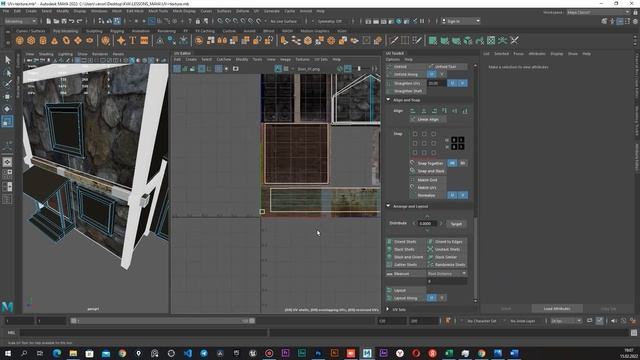This screenshot has width=640, height=360.
Task: Click the Distribute value input field
Action: tap(427, 224)
